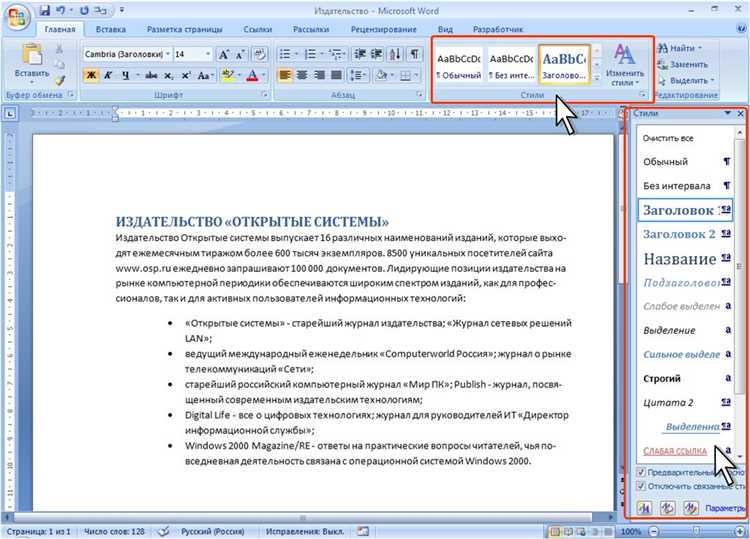Image resolution: width=750 pixels, height=539 pixels.
Task: Apply strikethrough formatting (abc icon)
Action: tap(151, 76)
